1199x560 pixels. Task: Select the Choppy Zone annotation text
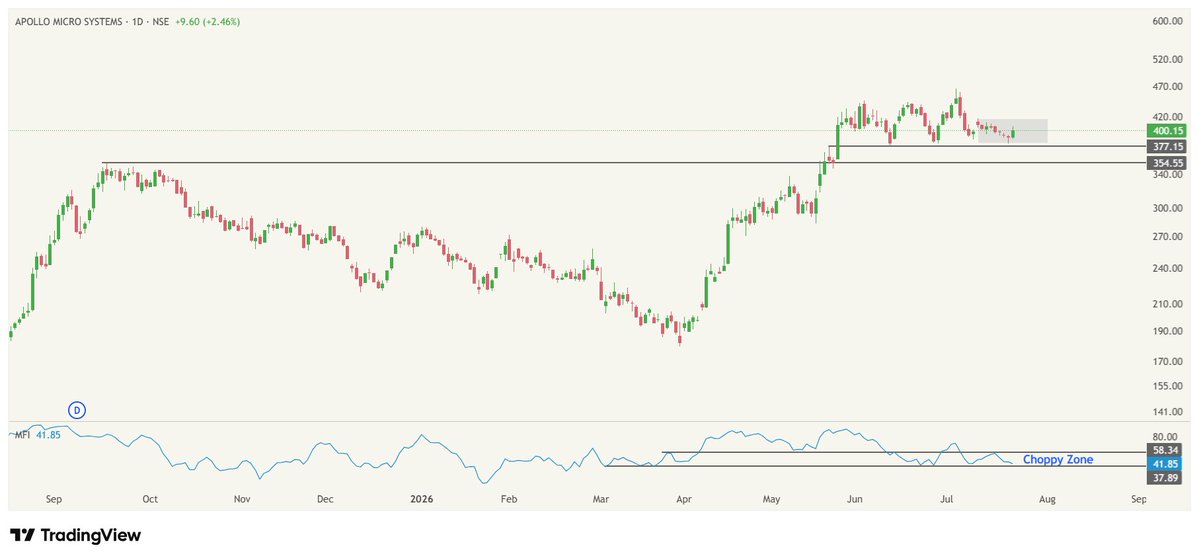1058,460
